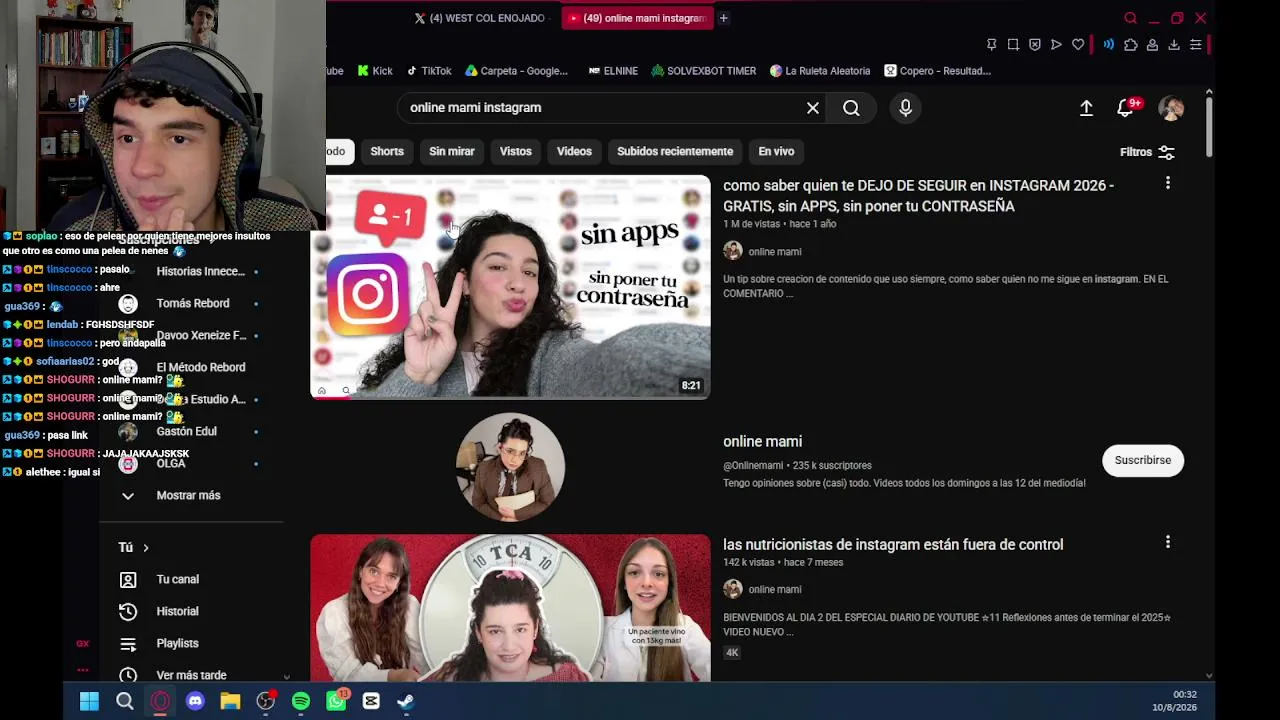
Task: Open a new browser tab
Action: point(723,18)
